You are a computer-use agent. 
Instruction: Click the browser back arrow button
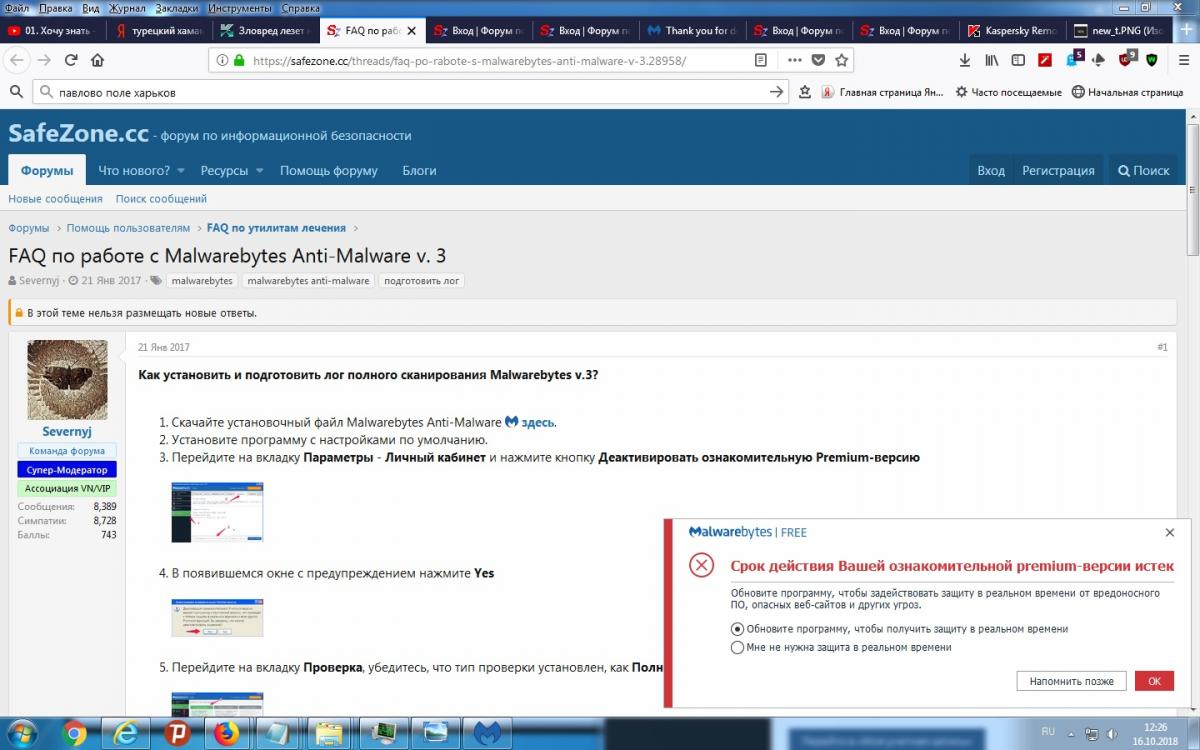[17, 60]
